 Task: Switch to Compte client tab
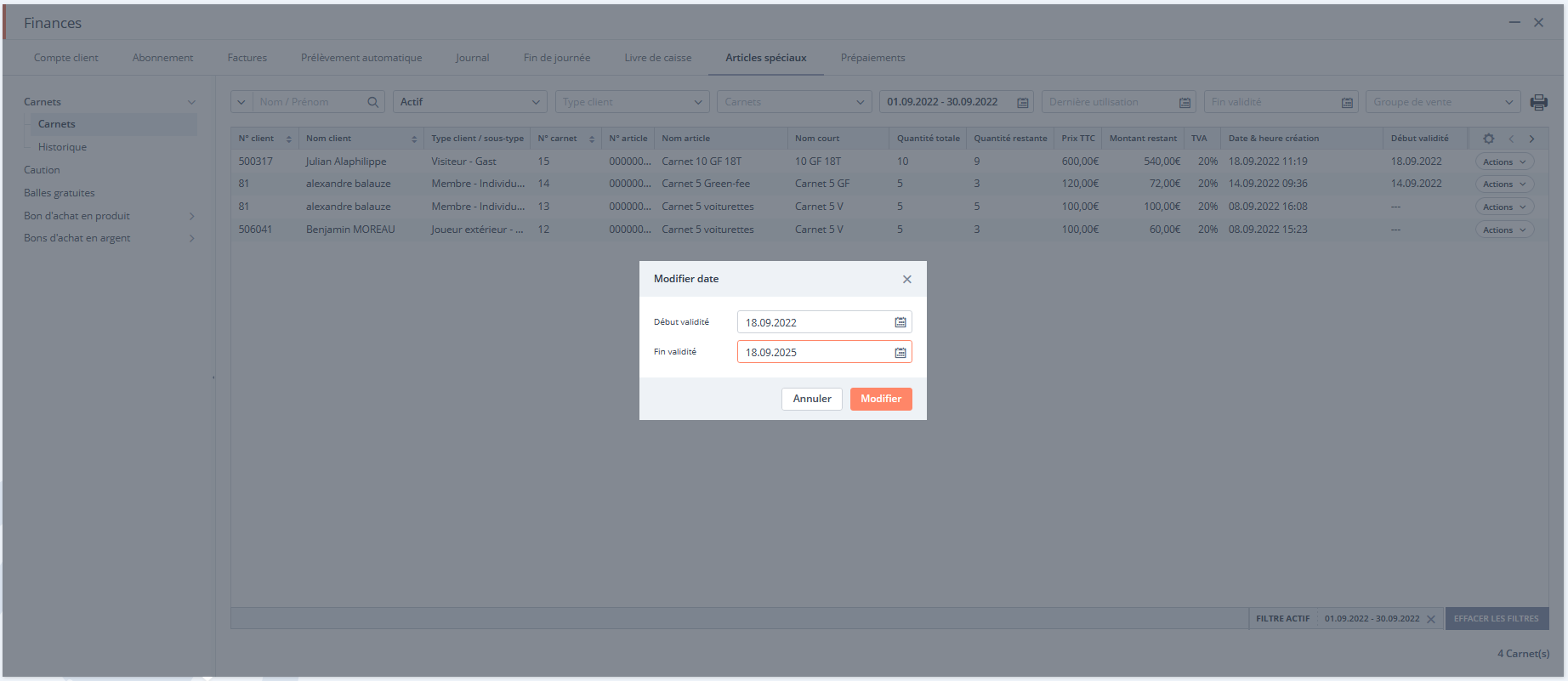[66, 58]
